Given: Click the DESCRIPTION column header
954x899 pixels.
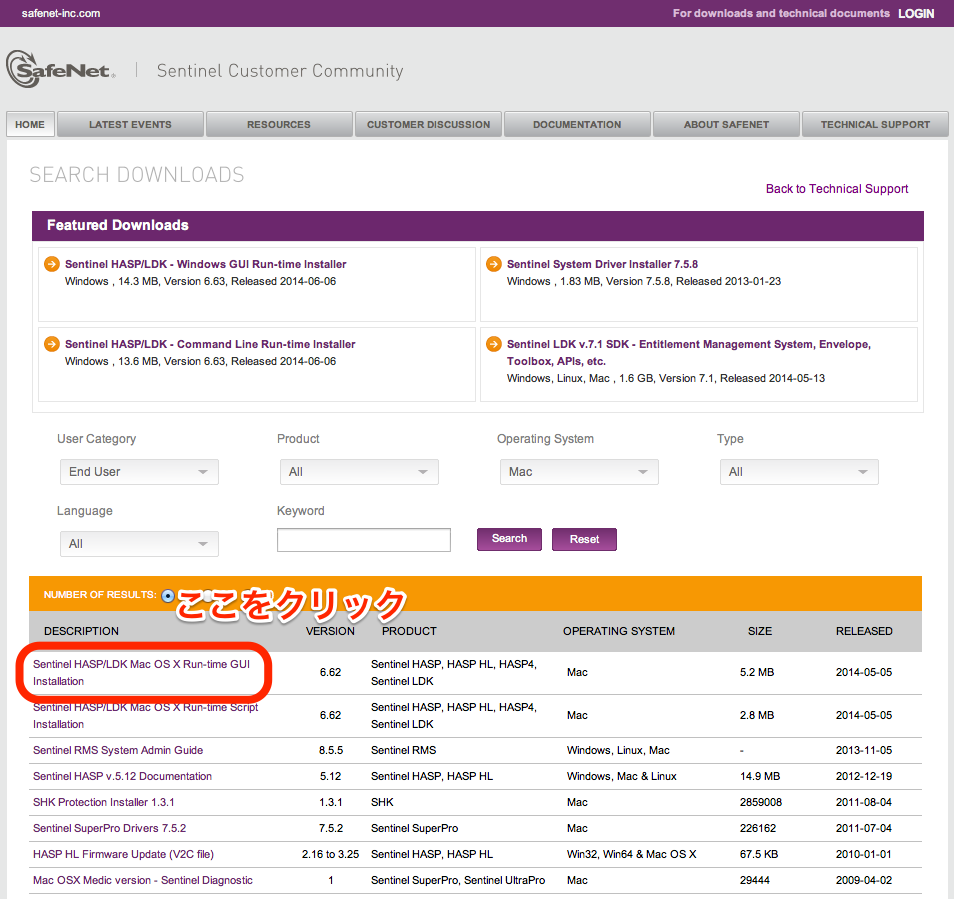Looking at the screenshot, I should coord(82,631).
